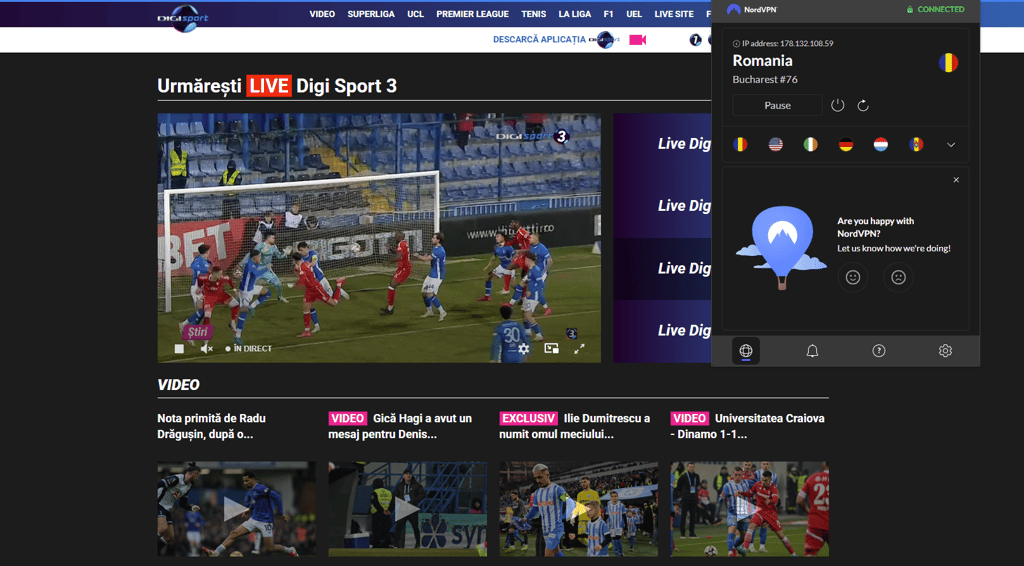
Task: Play the Gică Hagi video thumbnail
Action: (x=408, y=509)
